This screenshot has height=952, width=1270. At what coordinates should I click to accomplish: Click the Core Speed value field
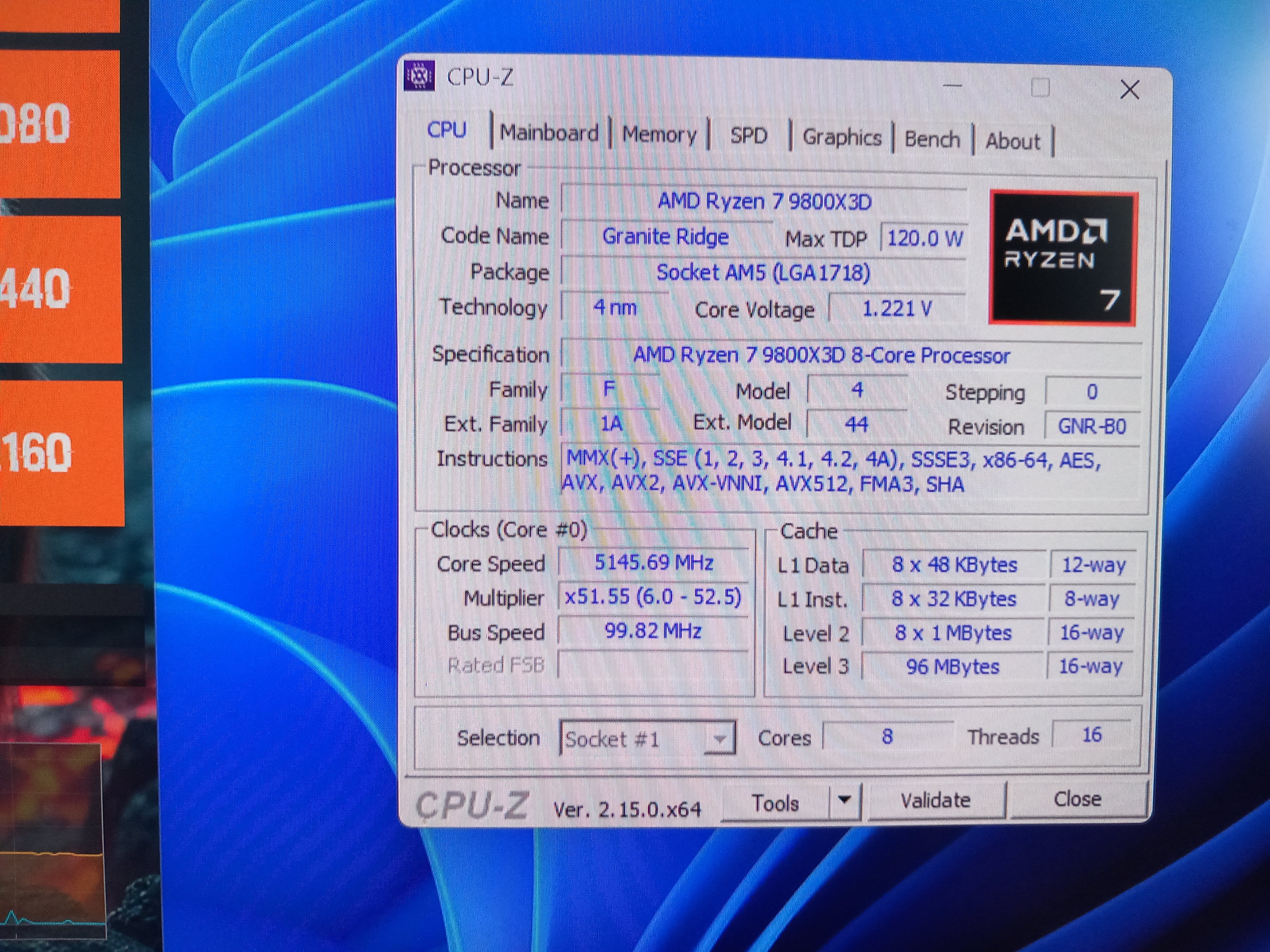click(654, 562)
